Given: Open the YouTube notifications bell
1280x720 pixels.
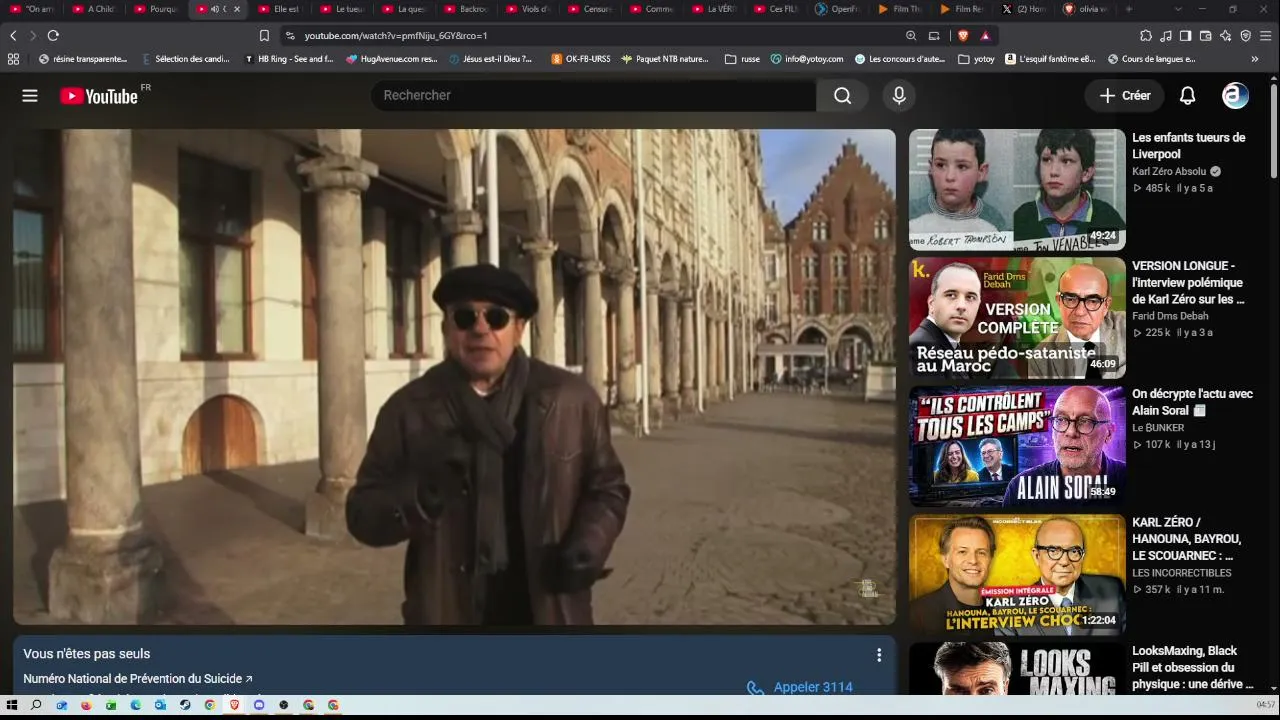Looking at the screenshot, I should coord(1188,96).
